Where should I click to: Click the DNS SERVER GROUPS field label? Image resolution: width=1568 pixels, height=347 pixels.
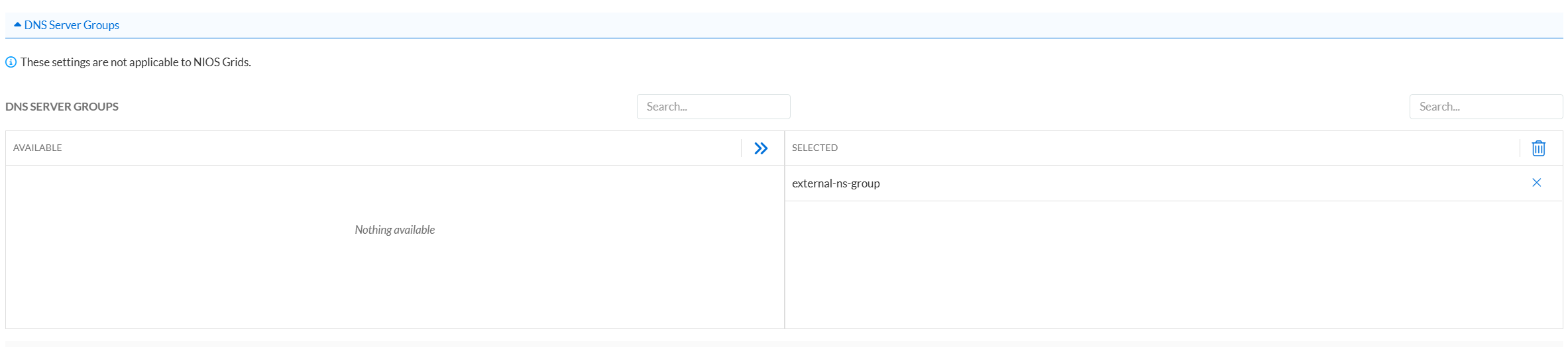click(x=62, y=107)
